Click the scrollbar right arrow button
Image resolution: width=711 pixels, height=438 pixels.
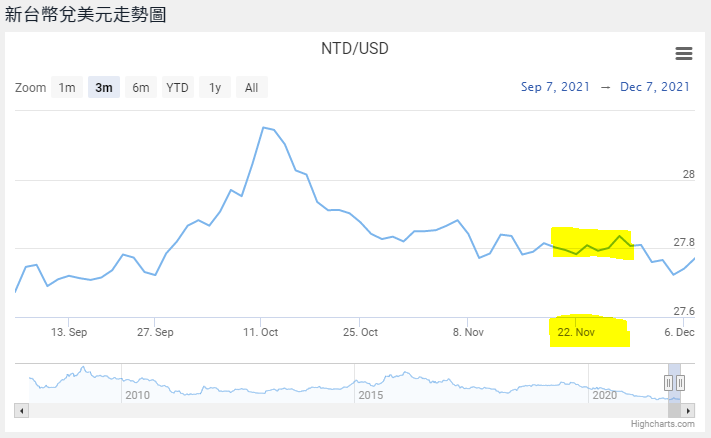689,410
